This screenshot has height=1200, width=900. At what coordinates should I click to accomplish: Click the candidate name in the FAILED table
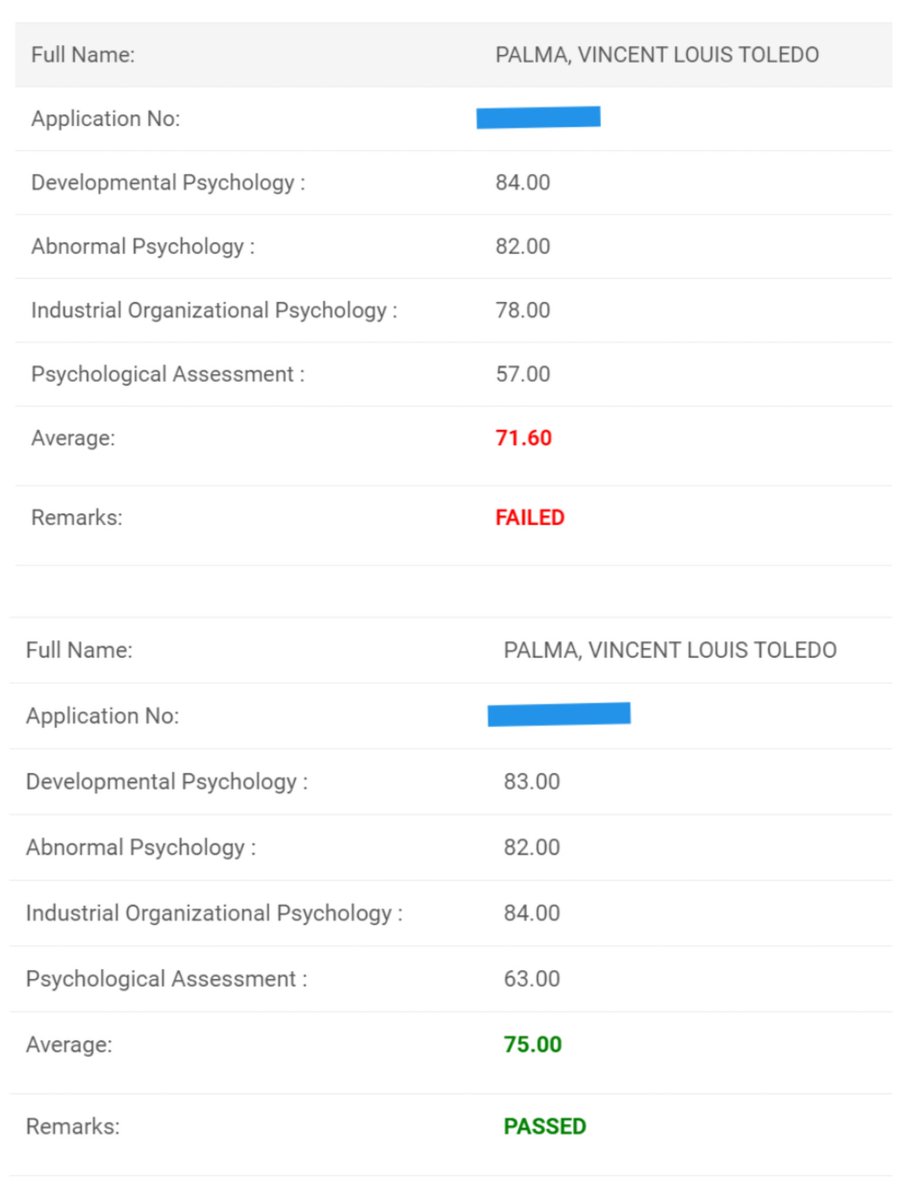(x=657, y=55)
